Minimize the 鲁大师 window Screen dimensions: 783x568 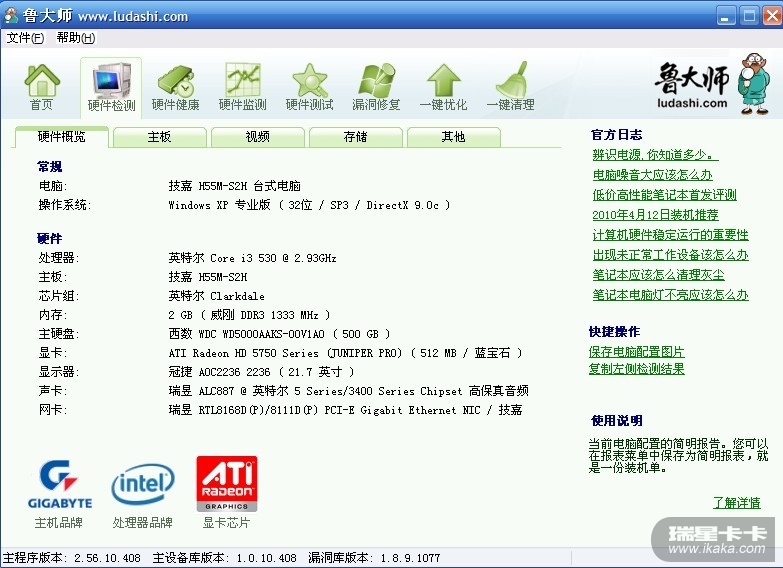pyautogui.click(x=726, y=16)
